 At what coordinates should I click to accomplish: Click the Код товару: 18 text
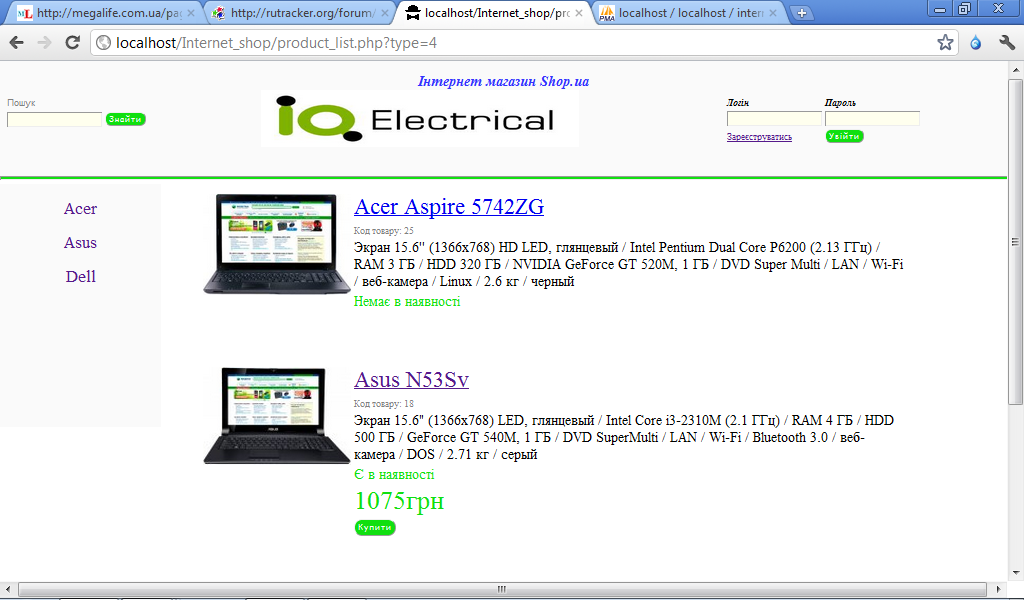pyautogui.click(x=383, y=403)
